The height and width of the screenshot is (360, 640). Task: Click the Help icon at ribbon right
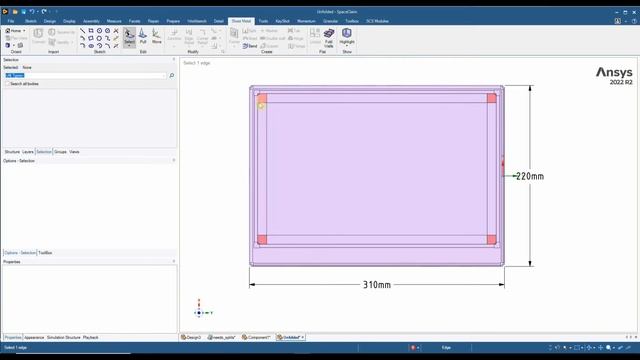pos(634,21)
